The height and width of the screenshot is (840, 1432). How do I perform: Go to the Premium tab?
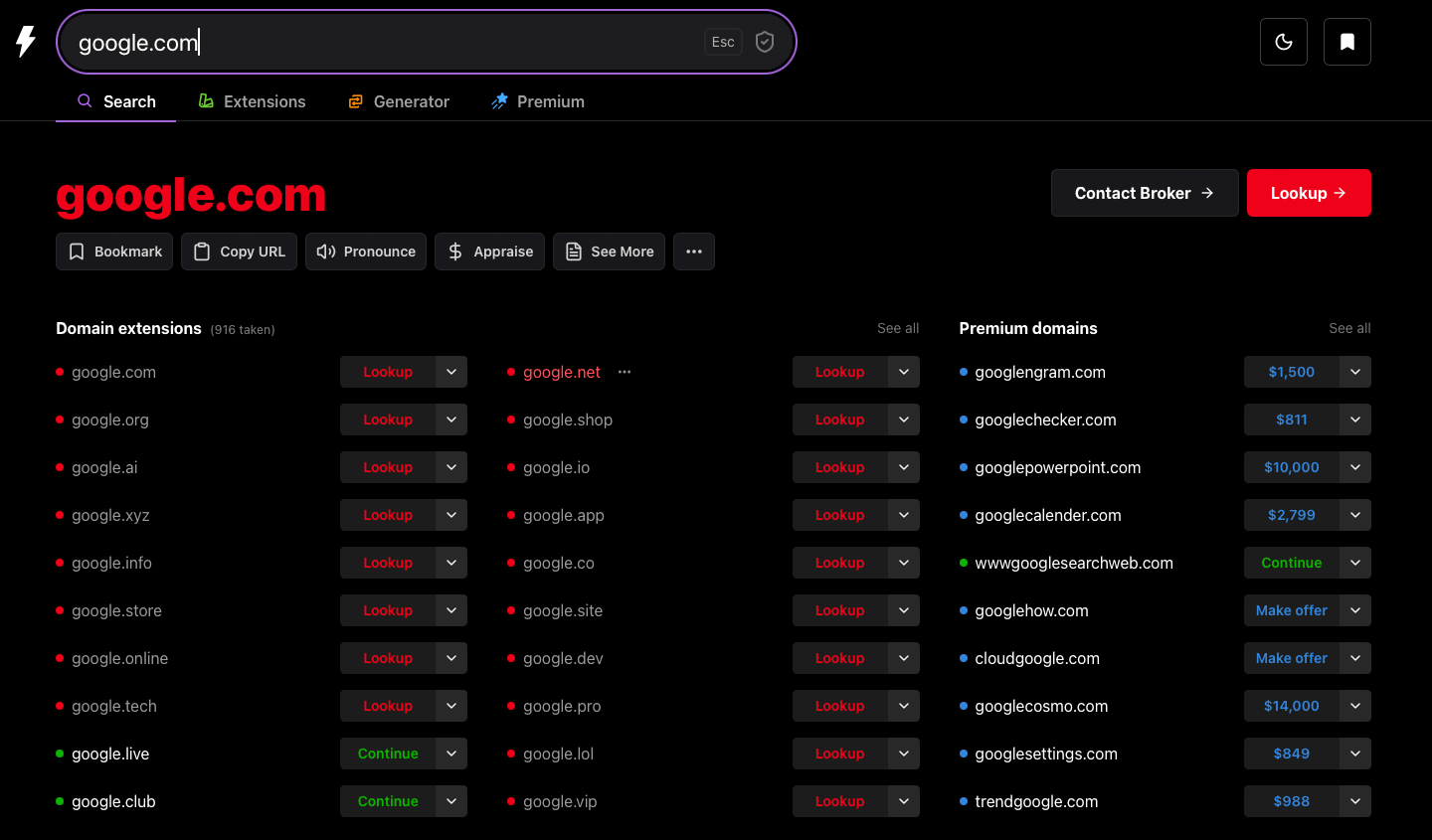pyautogui.click(x=537, y=101)
